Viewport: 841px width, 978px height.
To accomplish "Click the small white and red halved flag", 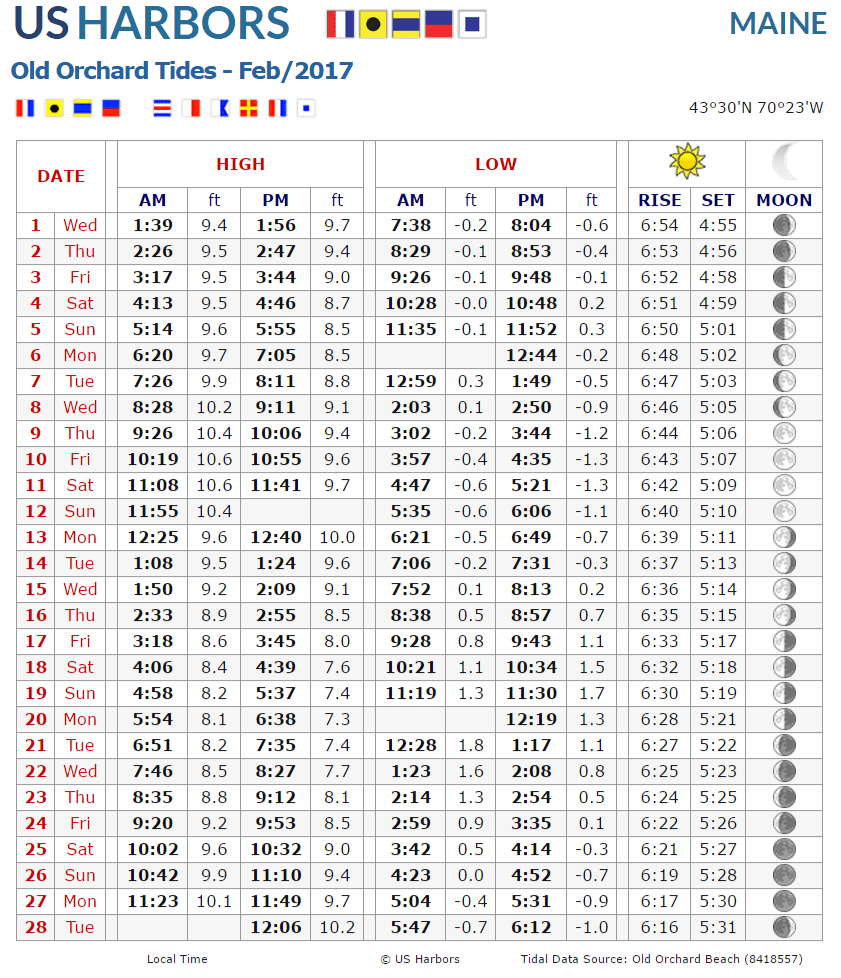I will click(x=191, y=108).
